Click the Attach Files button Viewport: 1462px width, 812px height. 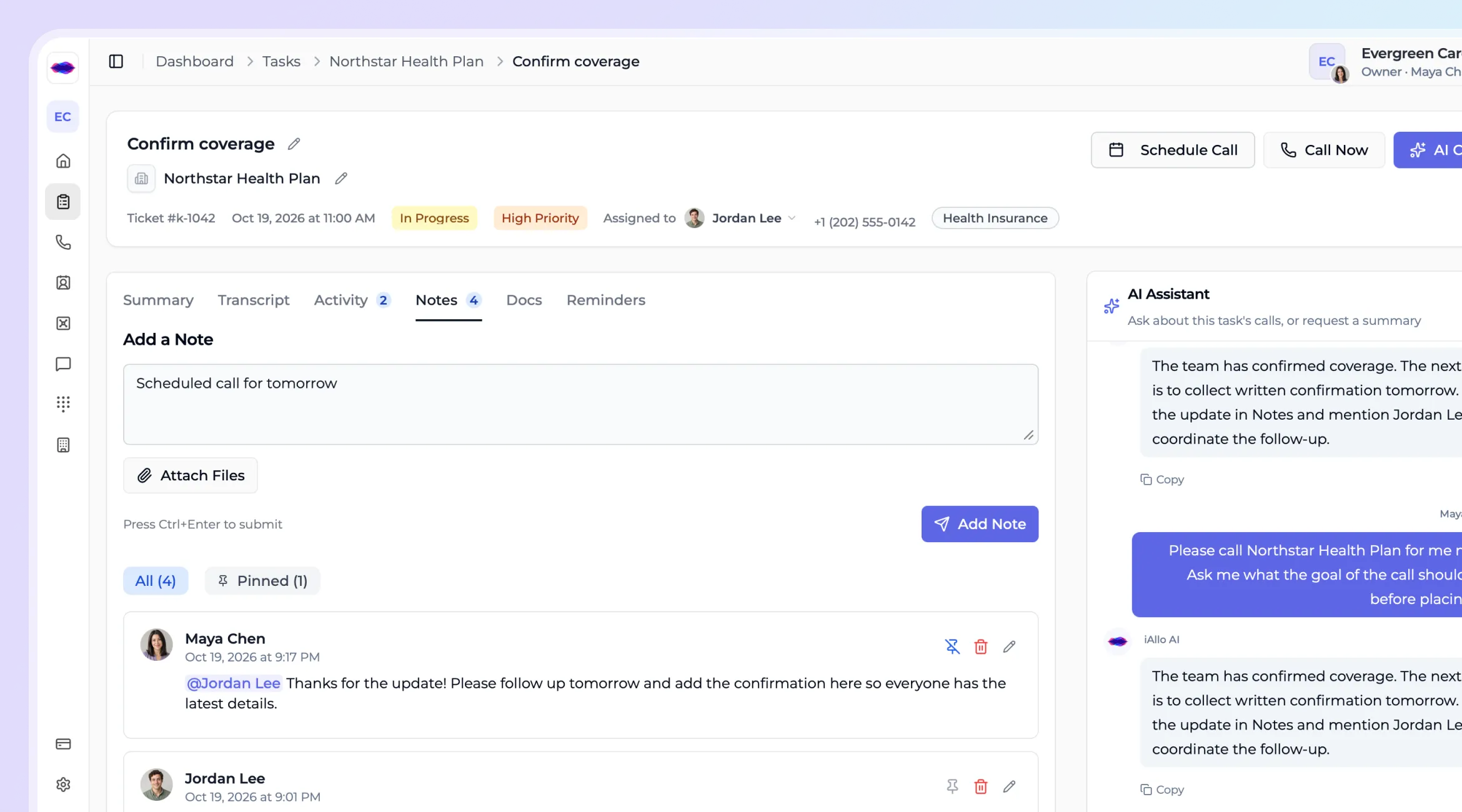click(191, 476)
